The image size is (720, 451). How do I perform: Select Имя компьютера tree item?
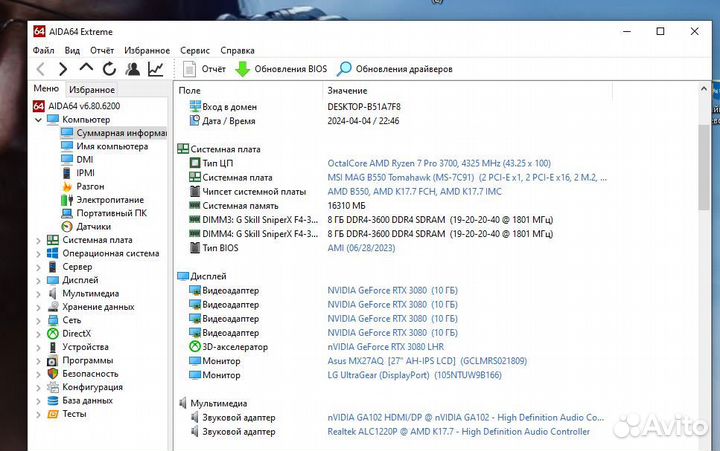click(112, 147)
